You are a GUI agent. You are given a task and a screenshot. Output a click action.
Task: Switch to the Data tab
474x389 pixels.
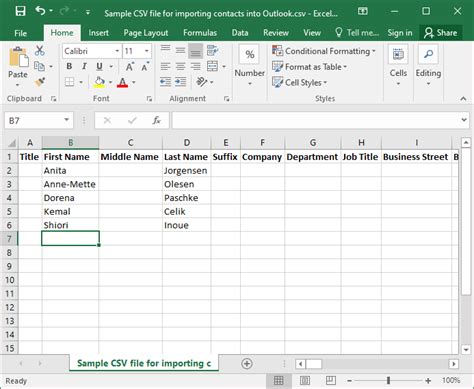[240, 33]
